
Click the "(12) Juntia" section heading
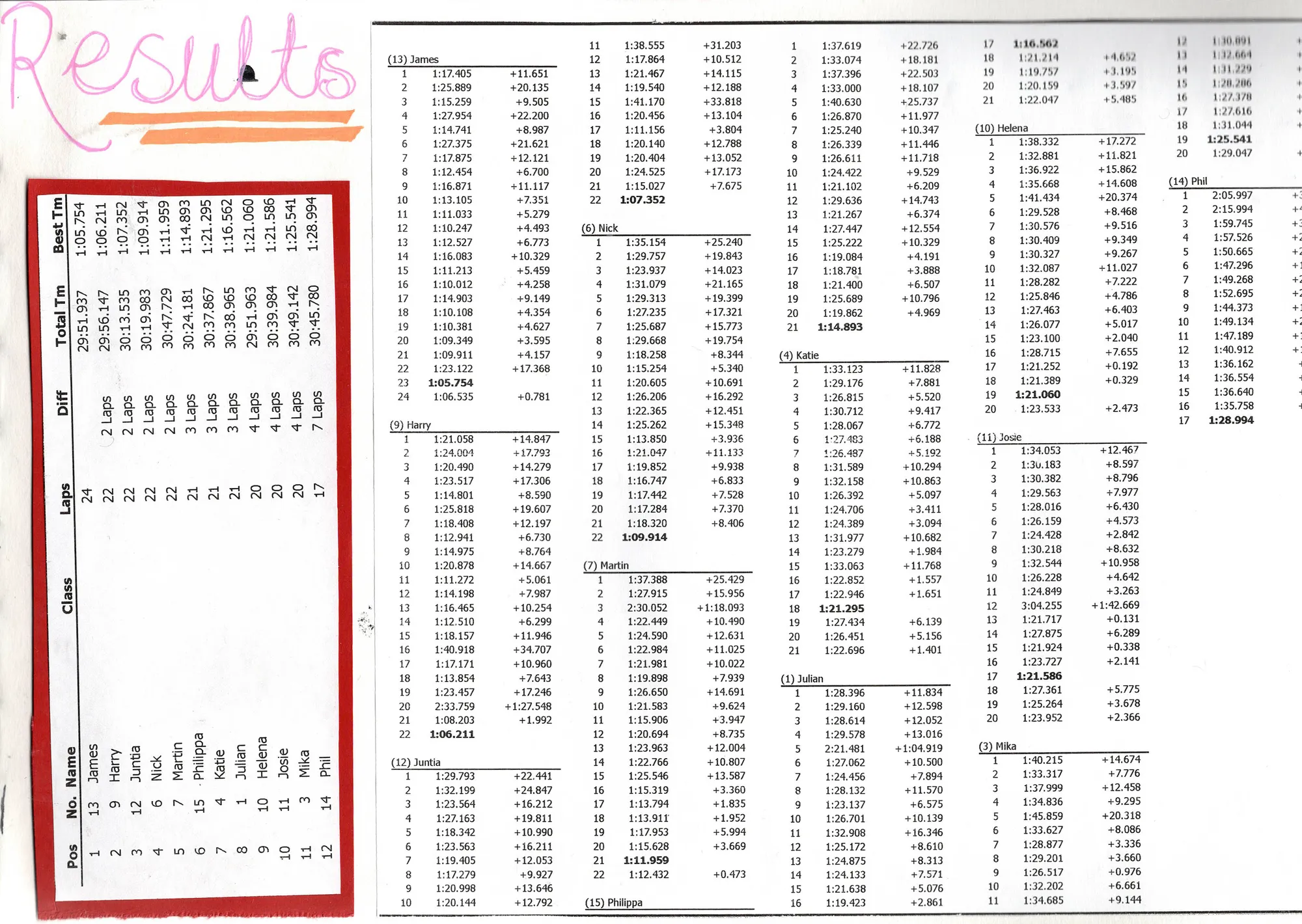coord(415,762)
